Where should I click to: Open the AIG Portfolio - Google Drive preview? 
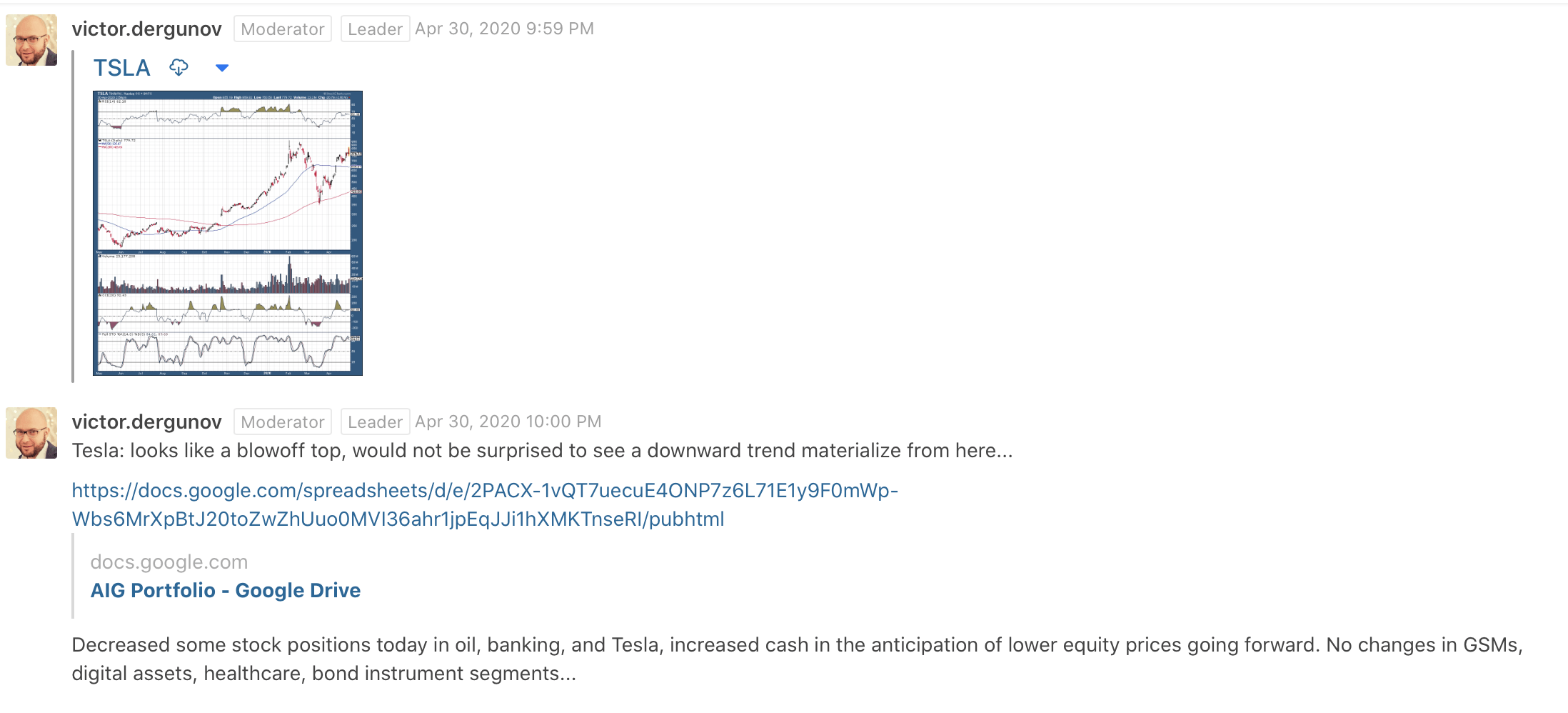click(x=226, y=591)
